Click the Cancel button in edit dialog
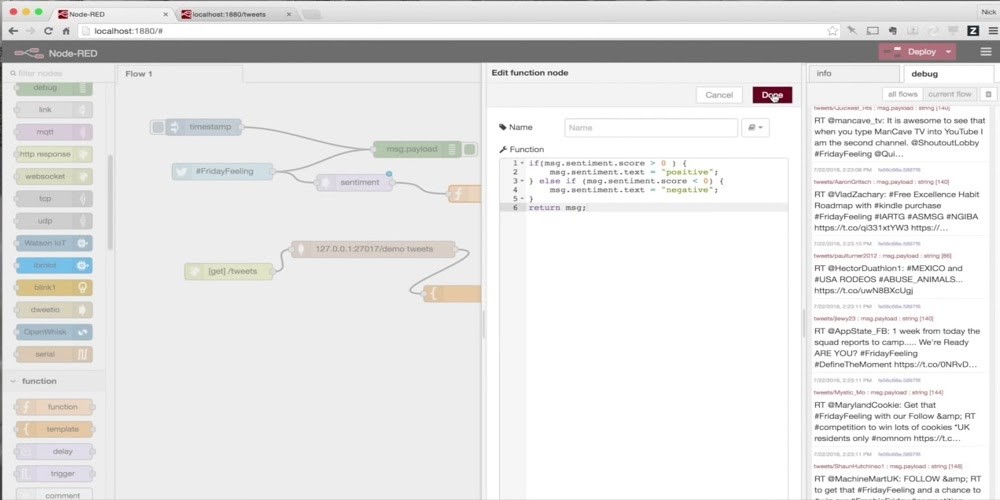This screenshot has width=1000, height=500. click(x=719, y=95)
